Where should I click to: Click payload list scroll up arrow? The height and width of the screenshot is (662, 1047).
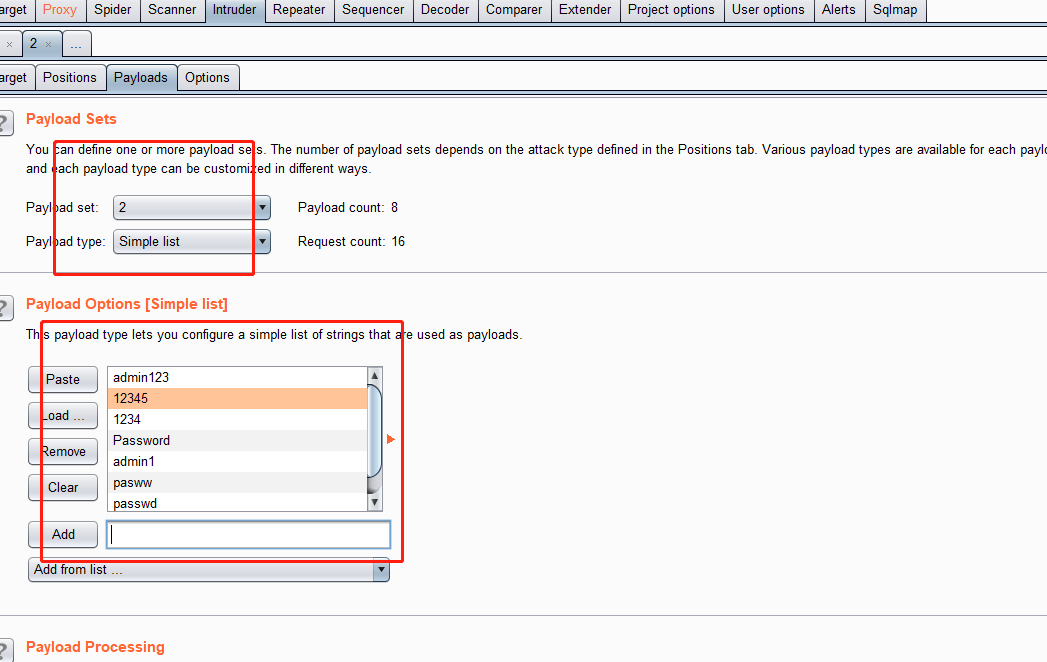[375, 375]
